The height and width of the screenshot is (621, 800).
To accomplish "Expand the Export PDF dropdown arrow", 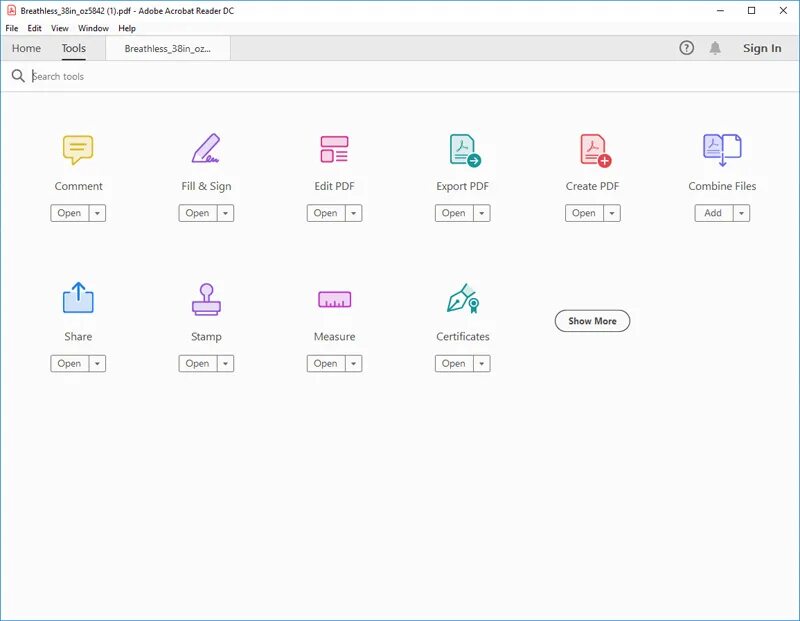I will (482, 213).
